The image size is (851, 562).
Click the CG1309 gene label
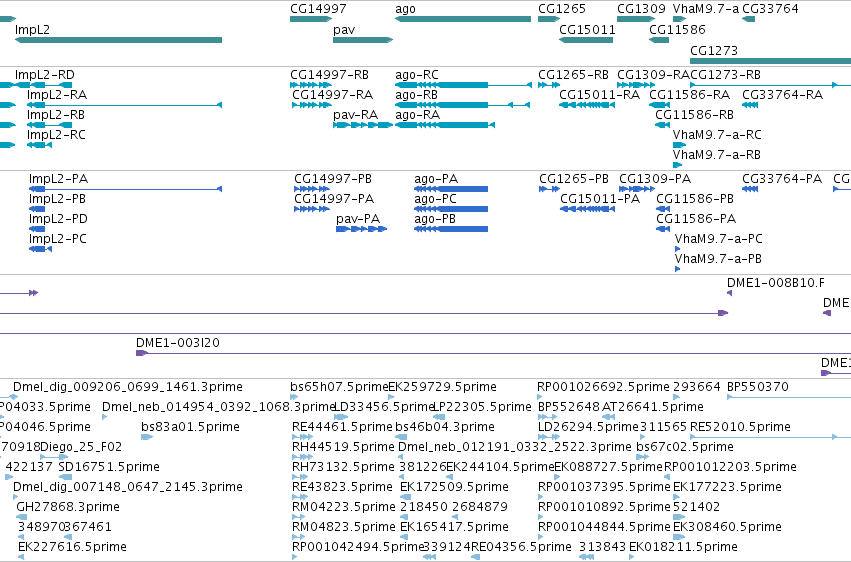pos(641,9)
